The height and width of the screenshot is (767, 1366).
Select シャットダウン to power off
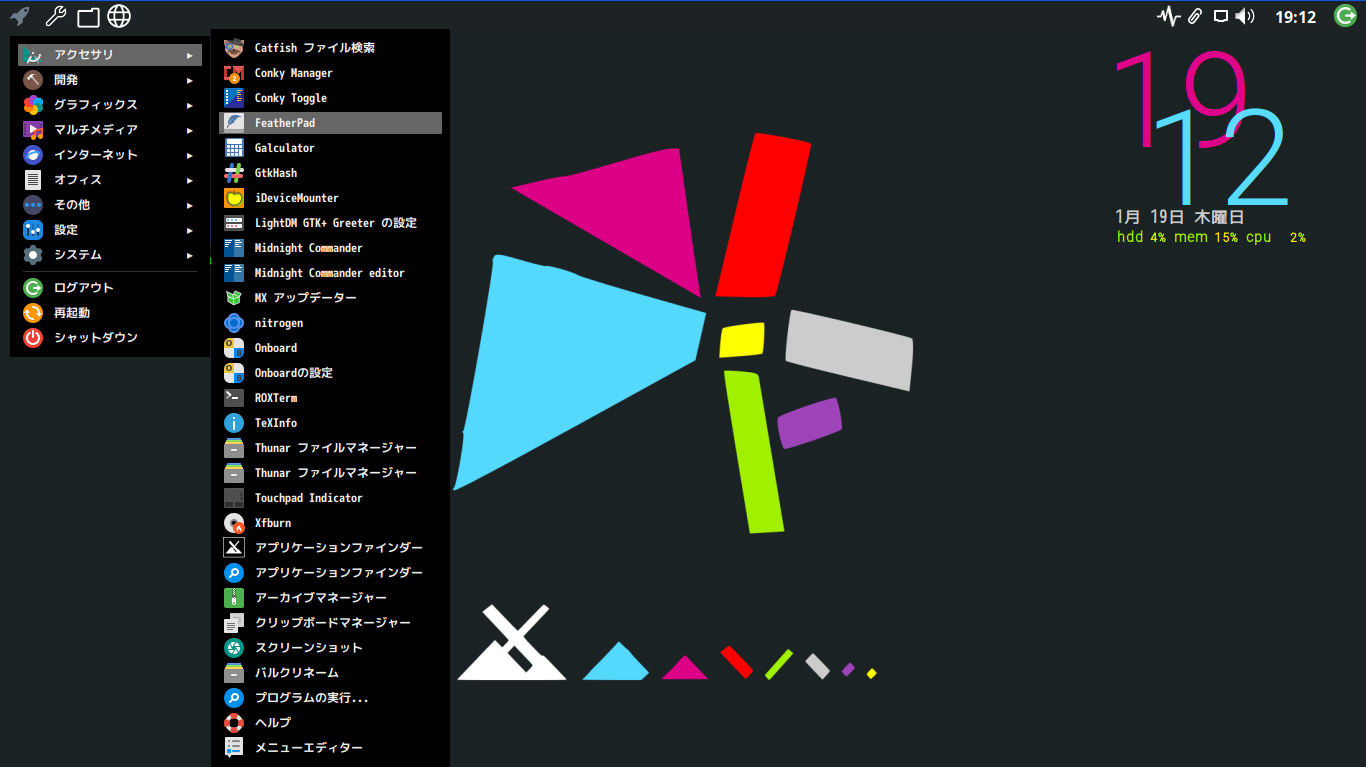click(110, 338)
